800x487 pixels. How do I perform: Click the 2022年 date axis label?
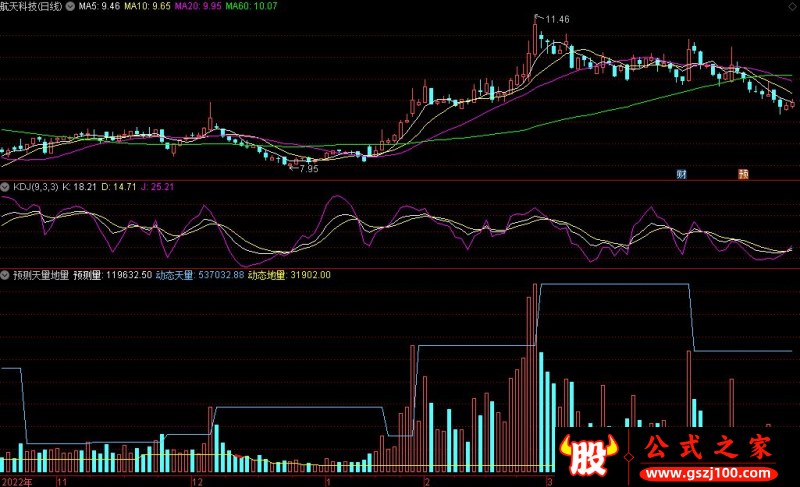(17, 482)
